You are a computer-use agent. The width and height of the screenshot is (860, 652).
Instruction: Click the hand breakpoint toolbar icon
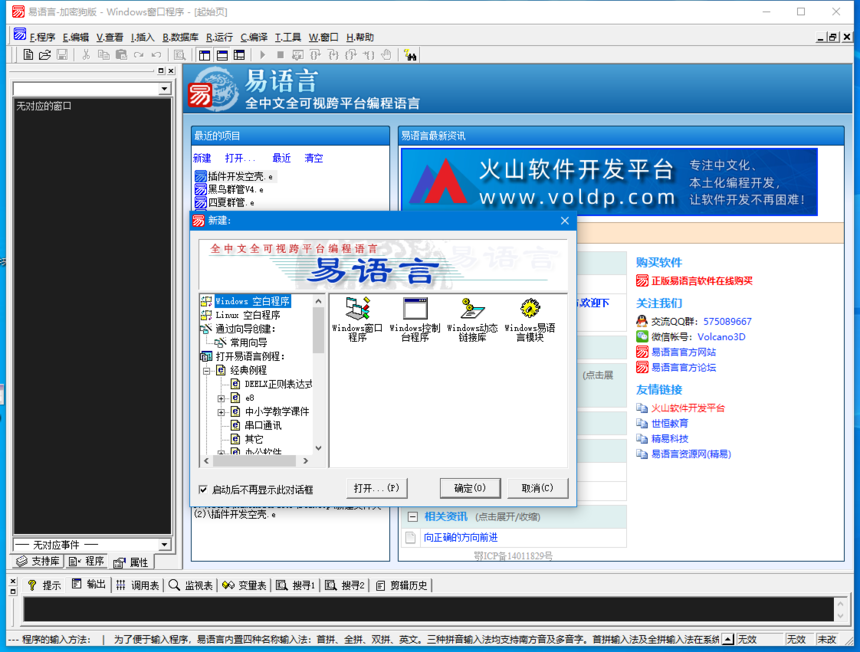tap(386, 55)
